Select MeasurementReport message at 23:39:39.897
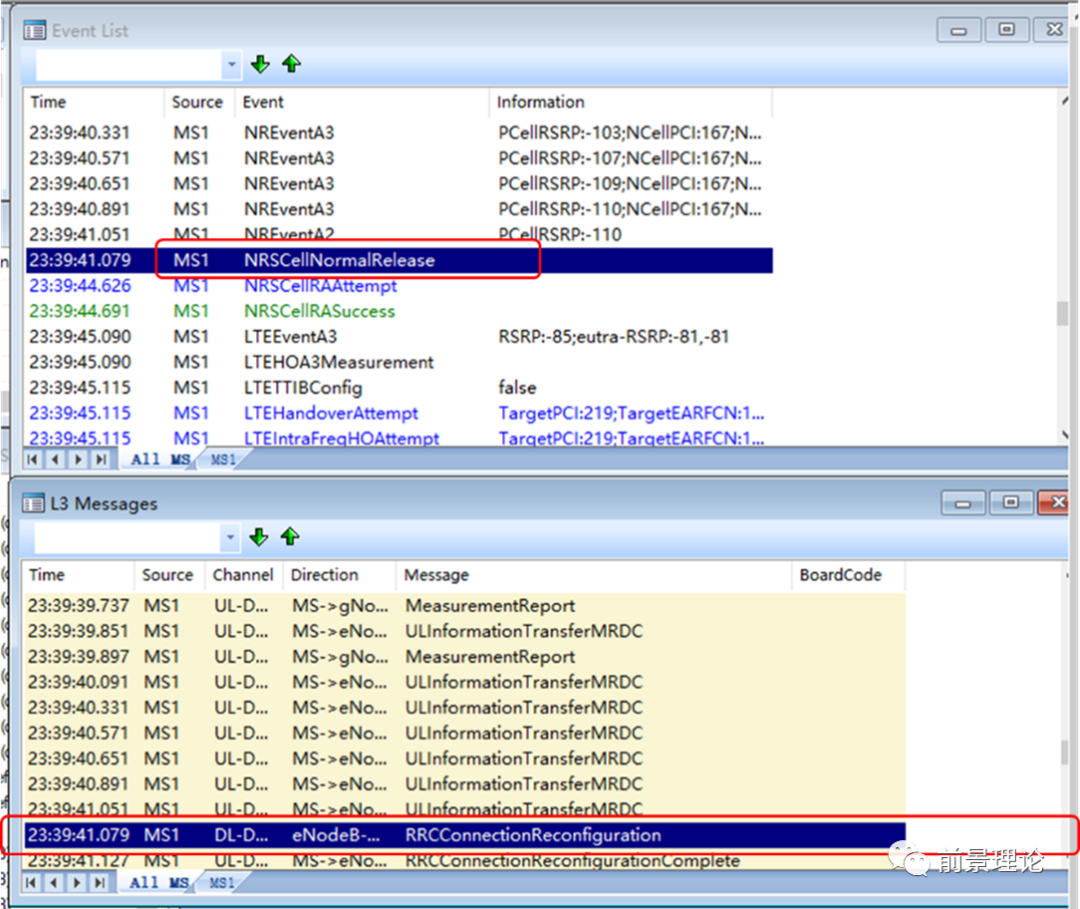Viewport: 1080px width, 909px height. tap(465, 657)
